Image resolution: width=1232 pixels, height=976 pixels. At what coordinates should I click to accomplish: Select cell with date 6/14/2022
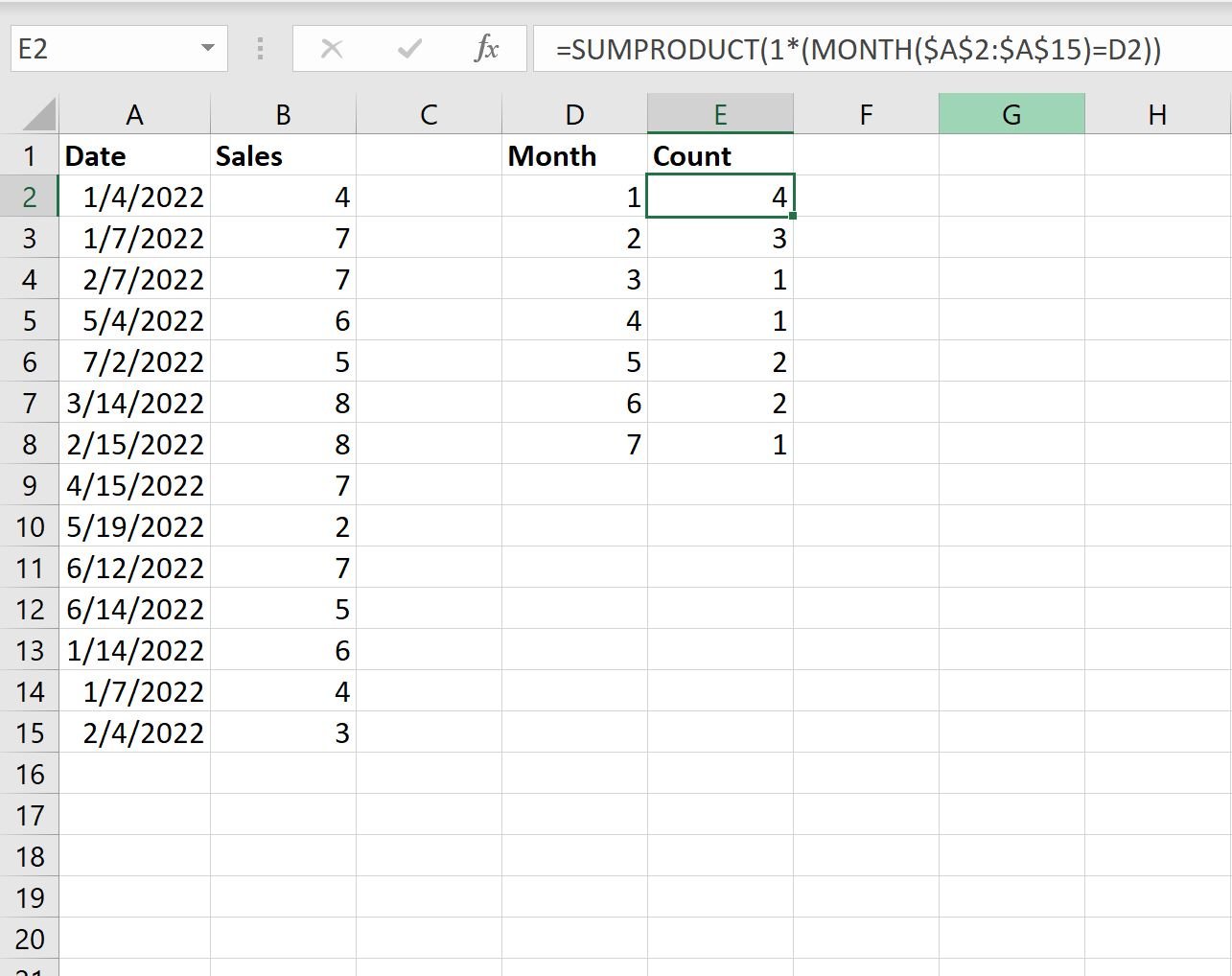[134, 609]
